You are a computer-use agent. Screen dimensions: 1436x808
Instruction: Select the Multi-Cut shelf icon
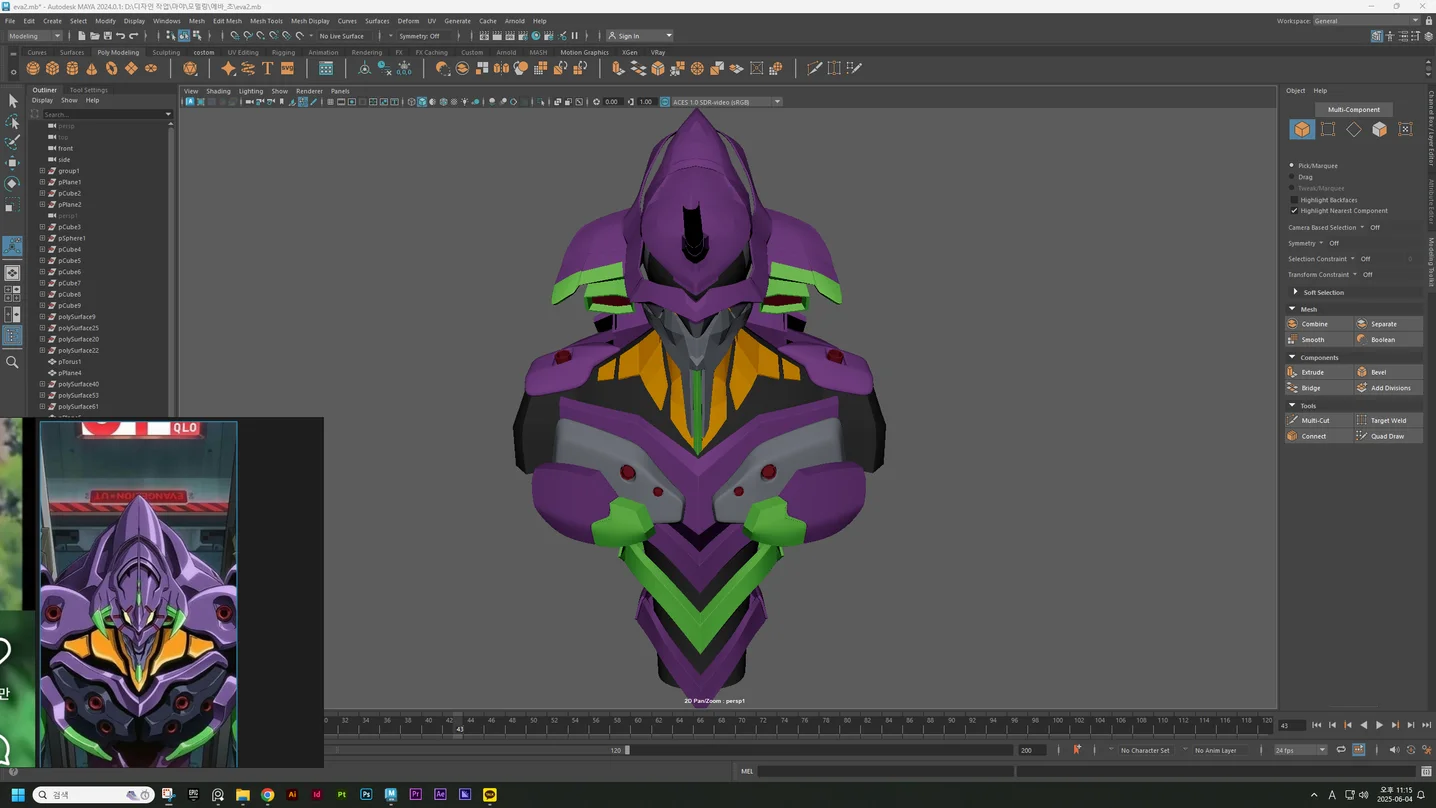pyautogui.click(x=815, y=68)
